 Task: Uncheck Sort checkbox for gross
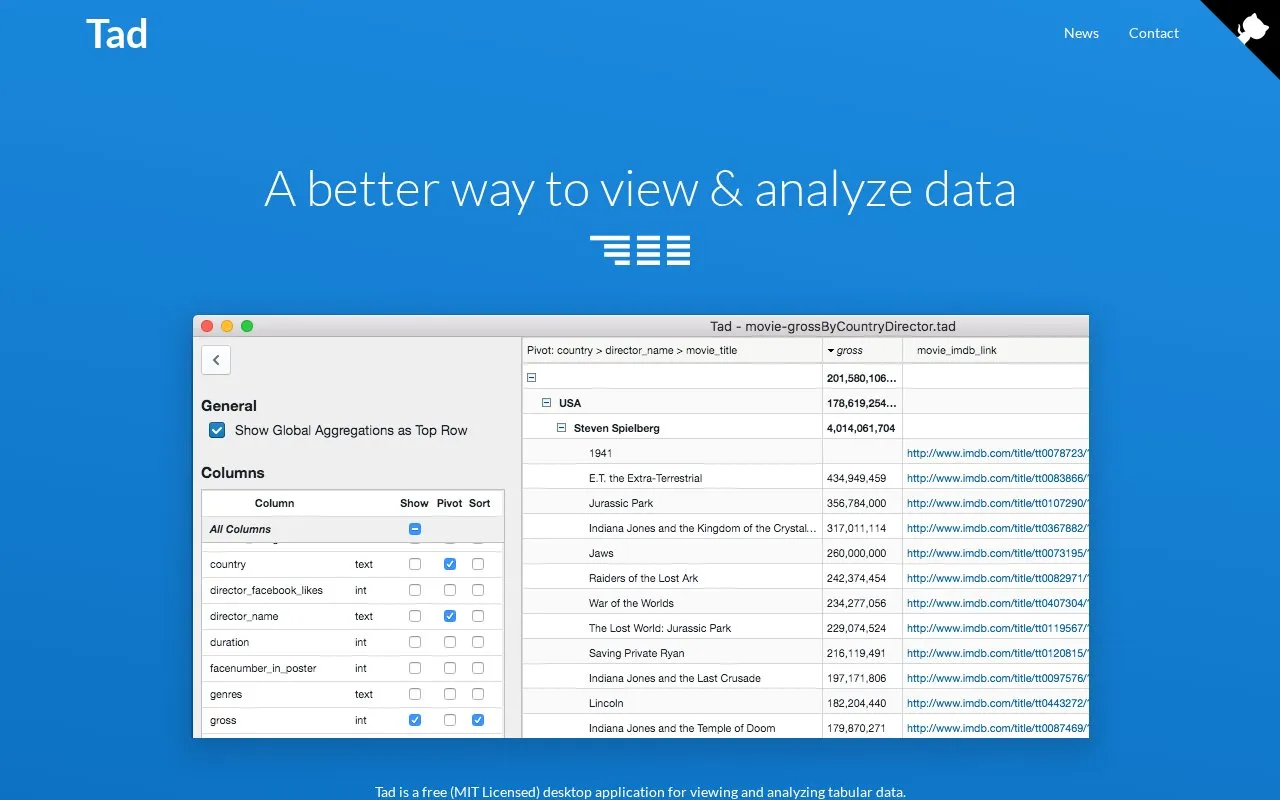478,720
